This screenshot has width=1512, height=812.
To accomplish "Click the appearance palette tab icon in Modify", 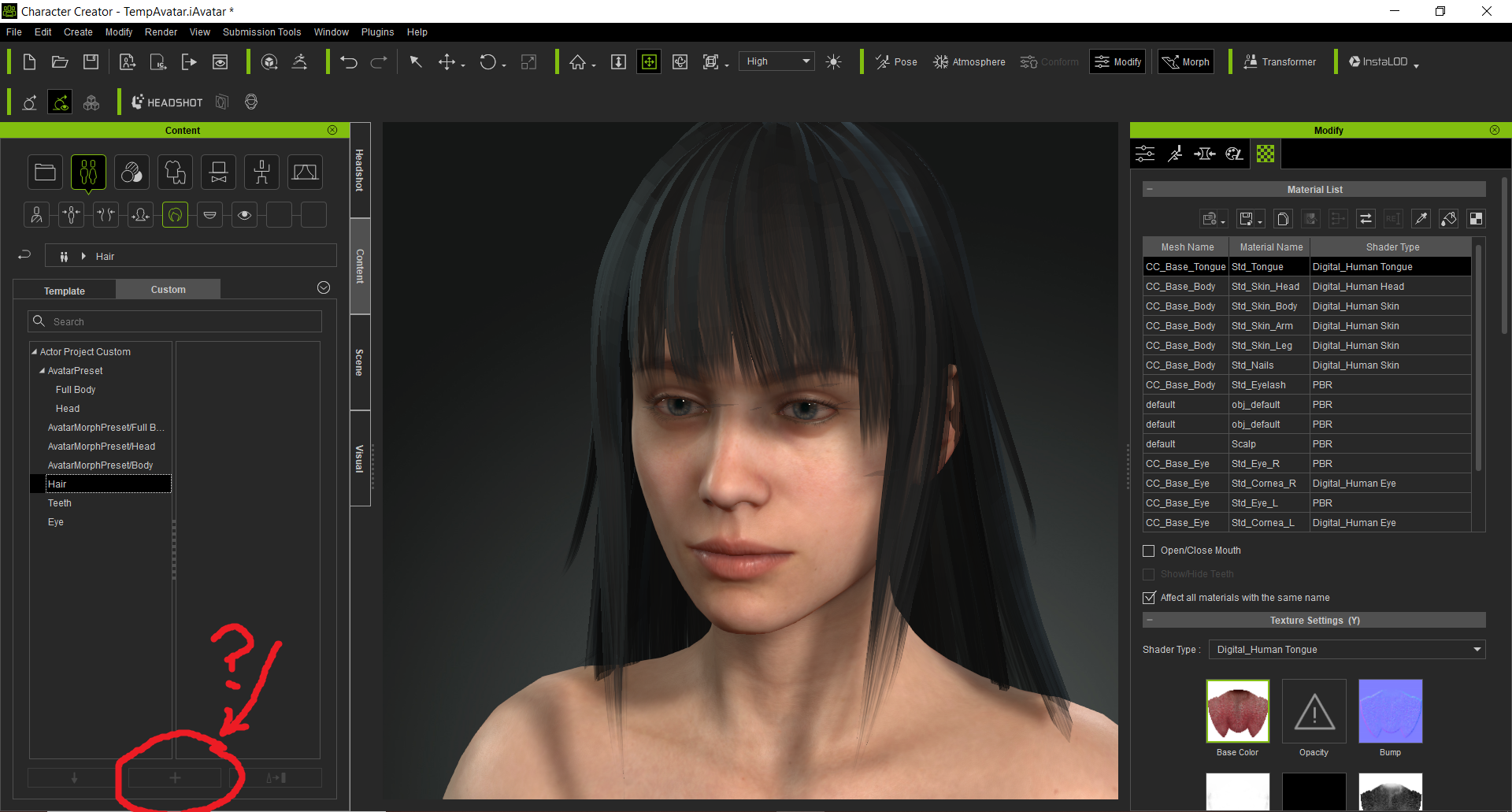I will pyautogui.click(x=1234, y=154).
